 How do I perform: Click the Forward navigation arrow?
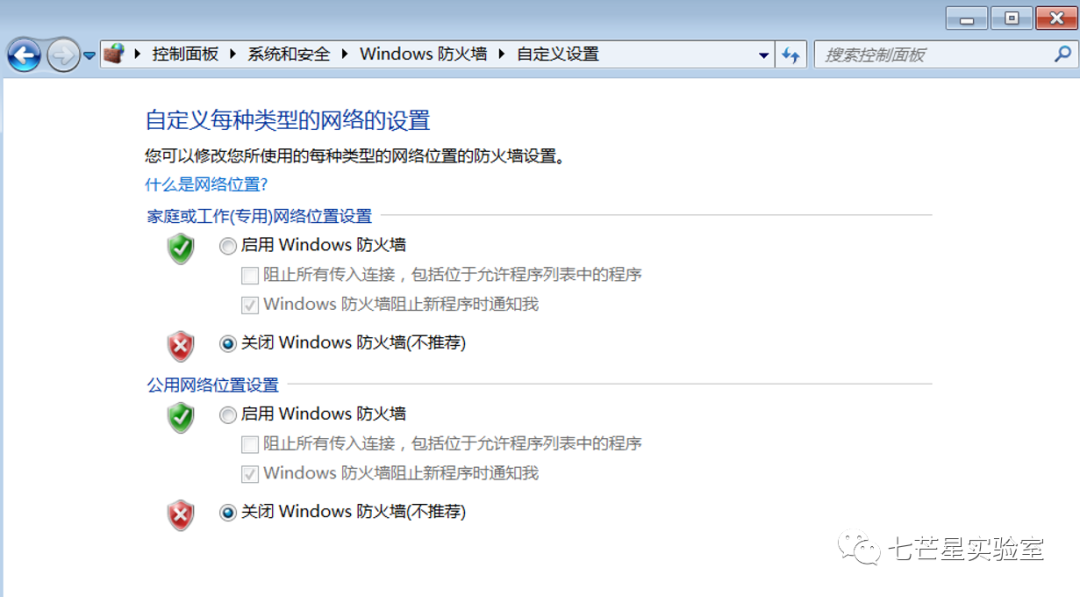pyautogui.click(x=63, y=55)
